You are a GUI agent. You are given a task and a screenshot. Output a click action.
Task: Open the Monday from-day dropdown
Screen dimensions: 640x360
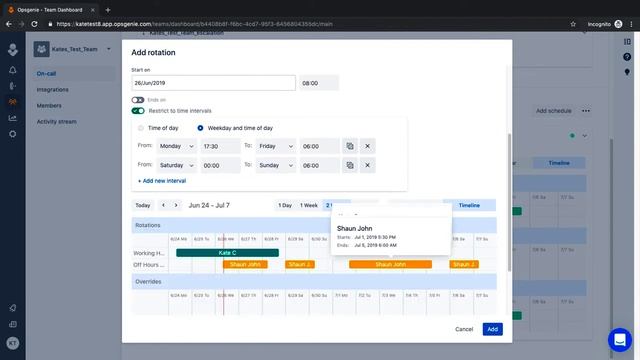176,146
